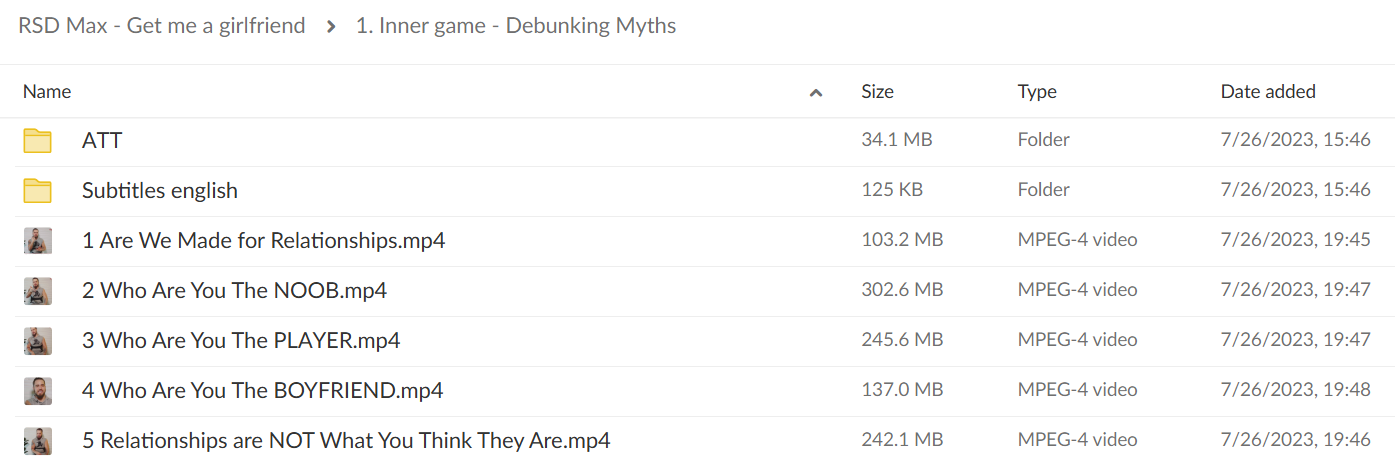Select file 1 Are We Made for Relationships.mp4

click(264, 240)
